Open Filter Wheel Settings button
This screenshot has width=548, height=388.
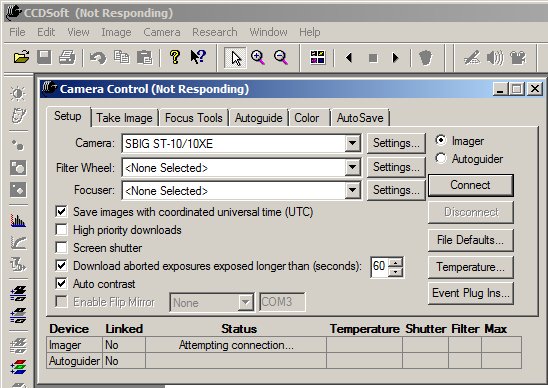point(396,167)
